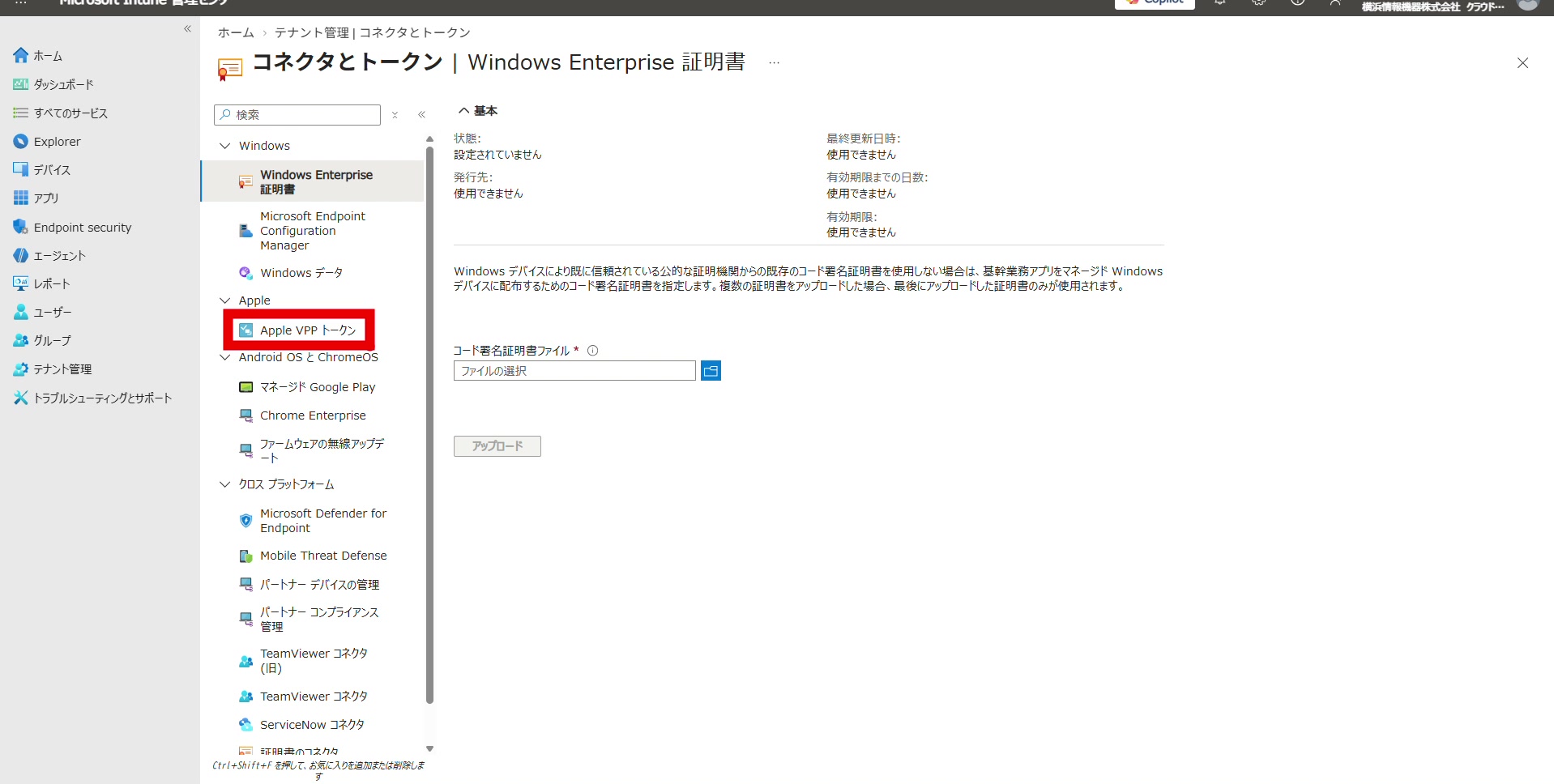Clear the menu search with the x icon
Screen dimensions: 1554x784
click(x=395, y=115)
